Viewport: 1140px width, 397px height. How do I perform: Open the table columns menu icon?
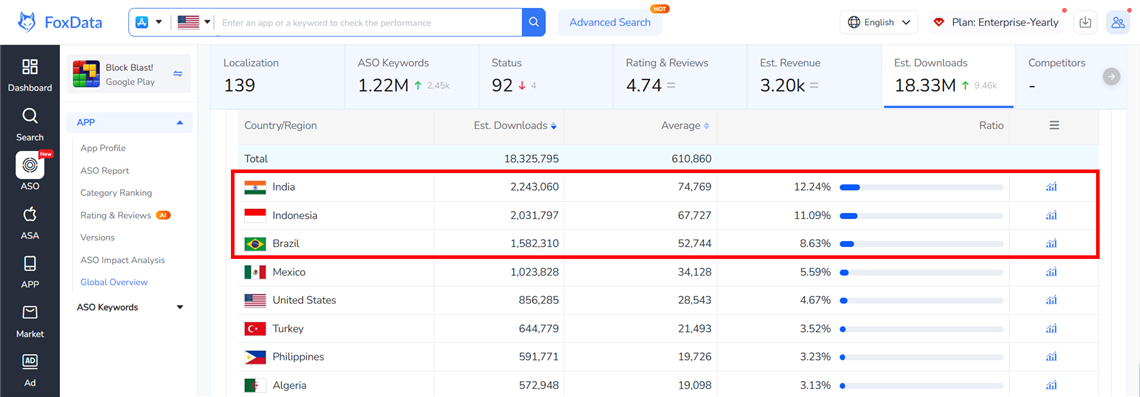[1054, 125]
